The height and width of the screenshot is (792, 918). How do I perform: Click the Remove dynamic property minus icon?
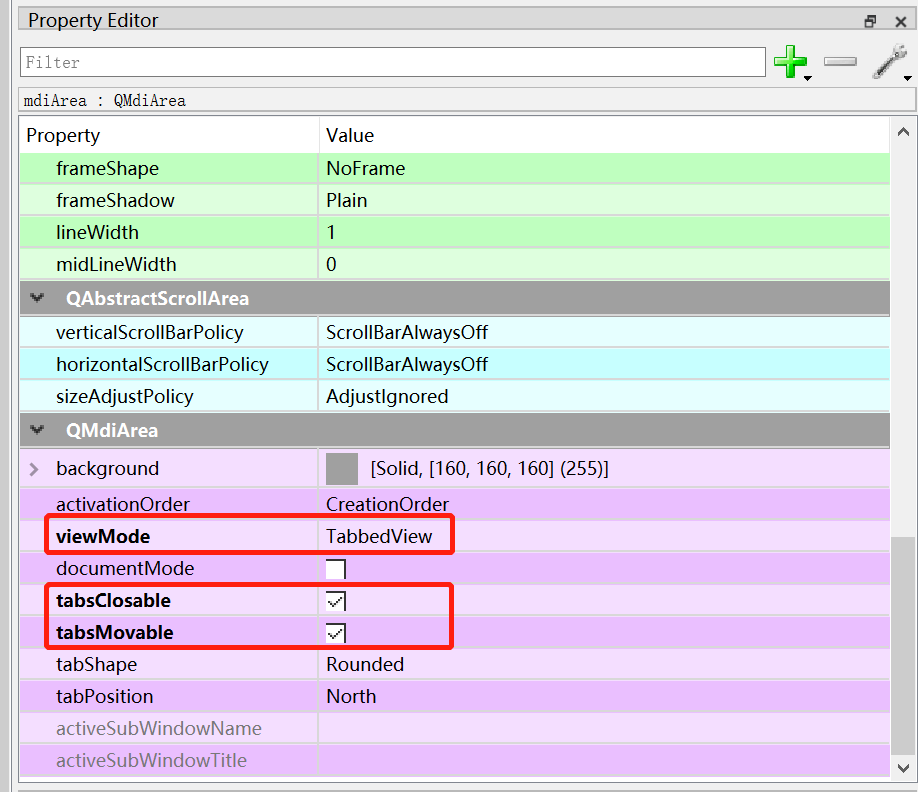coord(840,62)
